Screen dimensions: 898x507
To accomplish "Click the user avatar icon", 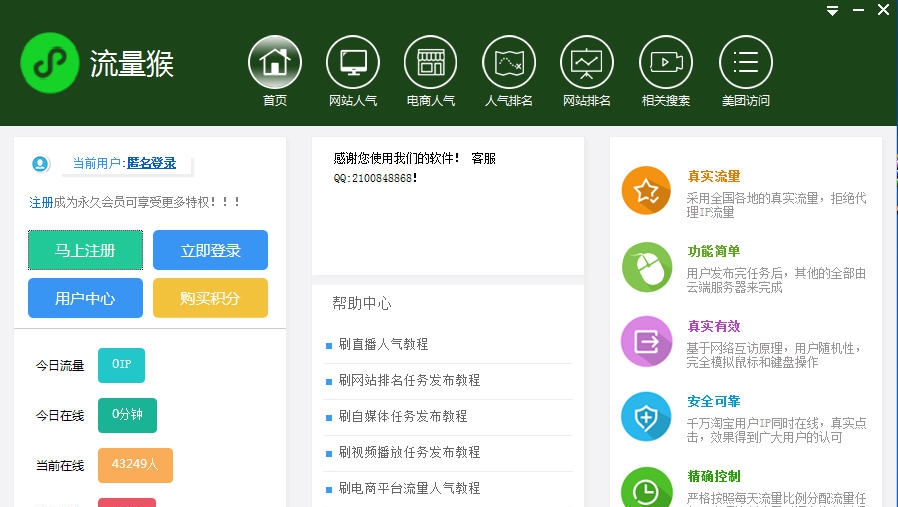I will pyautogui.click(x=40, y=164).
